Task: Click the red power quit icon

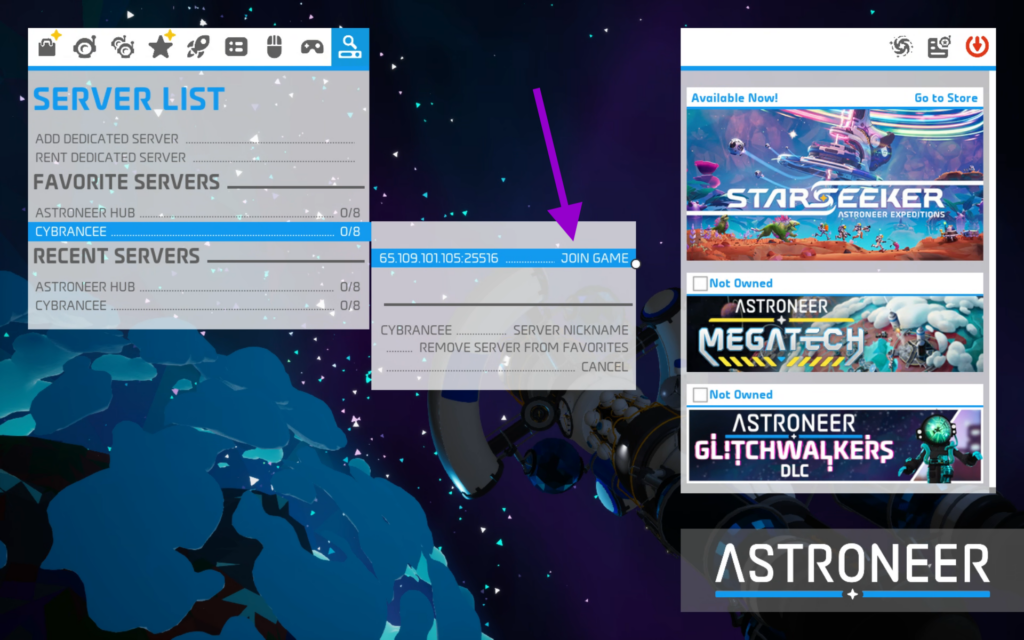Action: [x=977, y=46]
